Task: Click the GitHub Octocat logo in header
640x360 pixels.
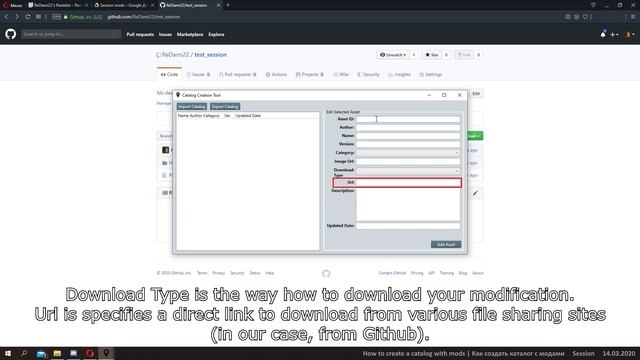Action: pos(11,34)
